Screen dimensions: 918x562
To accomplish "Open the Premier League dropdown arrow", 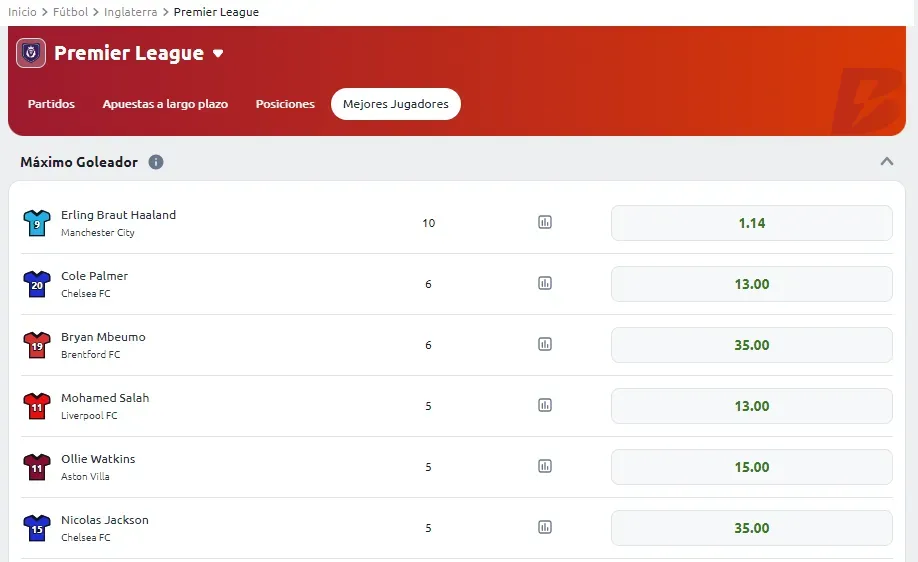I will click(218, 54).
